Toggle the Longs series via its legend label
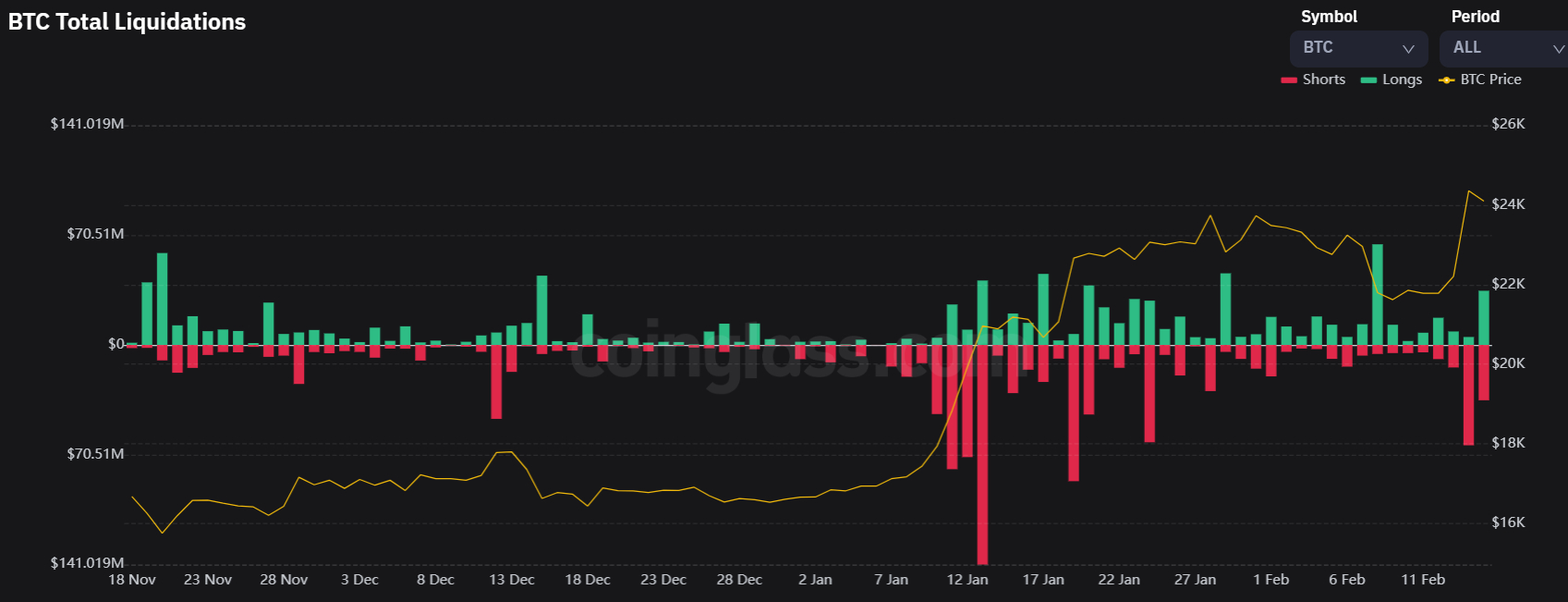 [x=1402, y=80]
